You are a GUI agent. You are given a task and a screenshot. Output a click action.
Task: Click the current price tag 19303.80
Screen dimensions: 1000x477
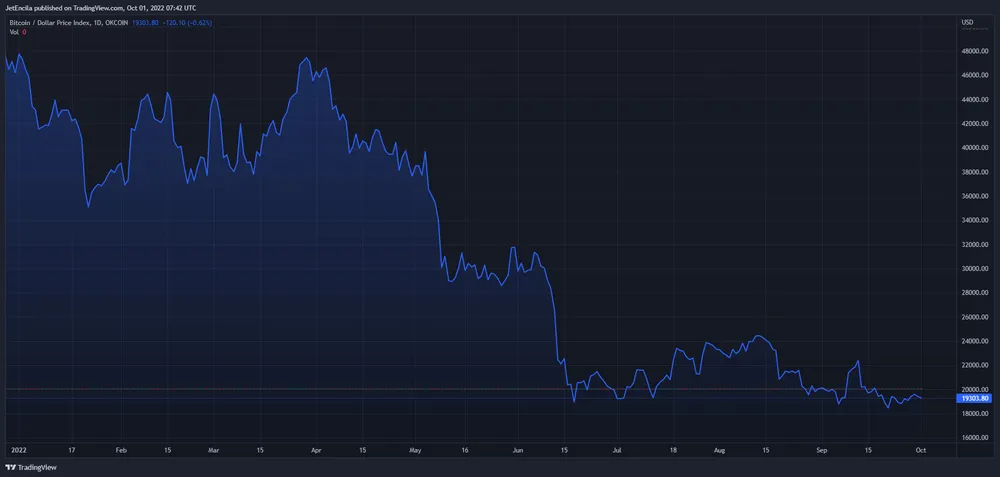click(973, 398)
